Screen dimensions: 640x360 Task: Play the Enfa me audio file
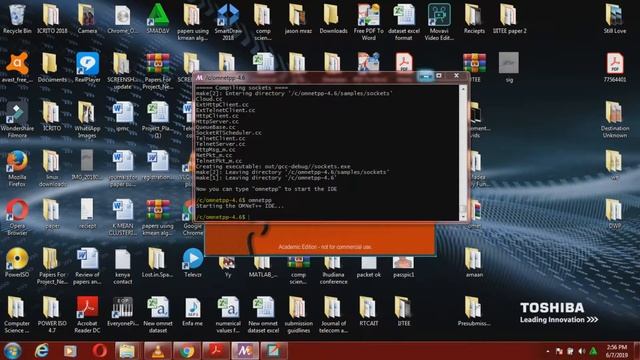pos(193,311)
